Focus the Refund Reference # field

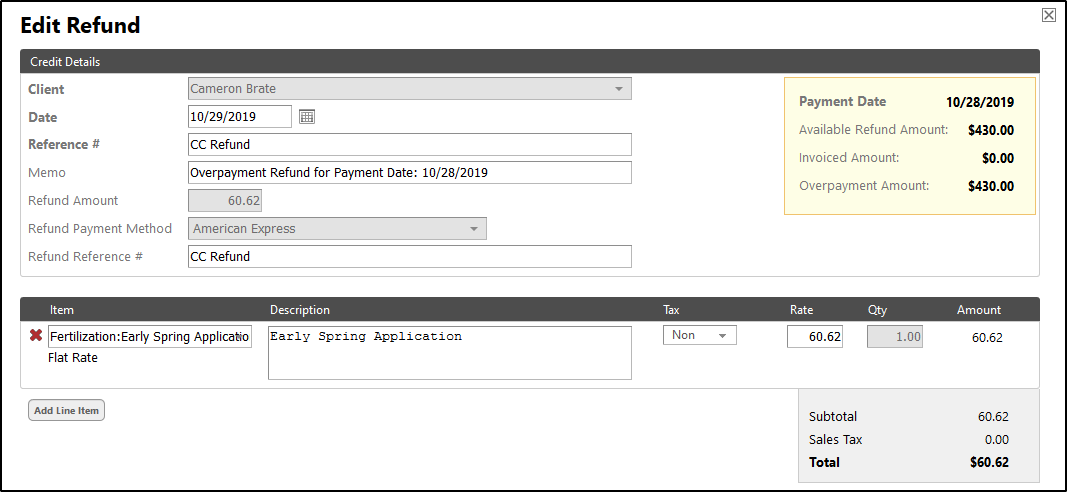point(410,257)
